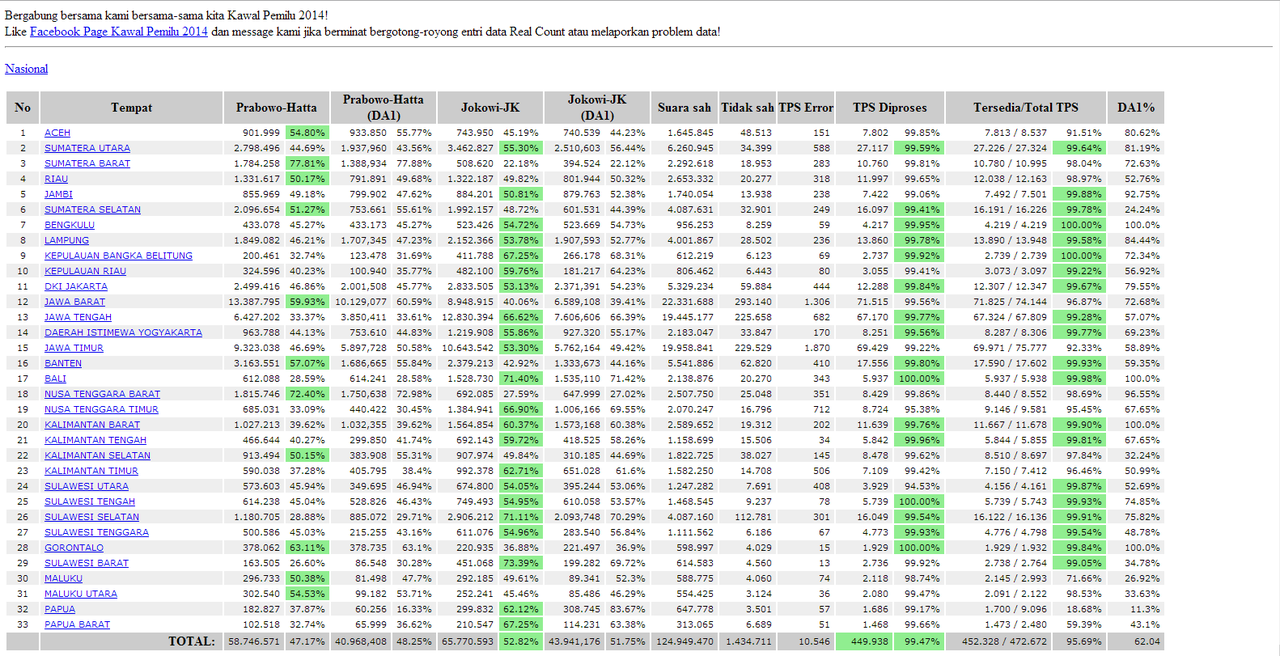Select the SULAWESI UTARA link
The width and height of the screenshot is (1280, 656).
coord(86,487)
